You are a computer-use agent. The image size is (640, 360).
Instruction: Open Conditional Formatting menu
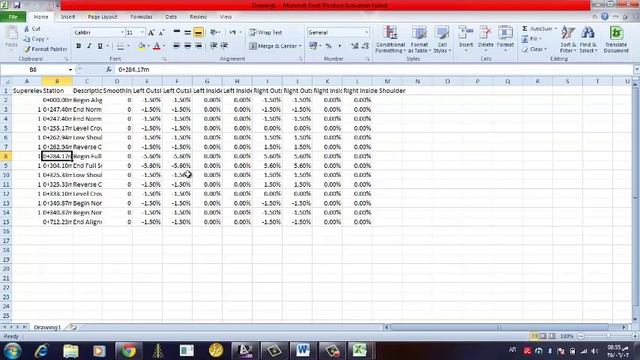coord(390,39)
